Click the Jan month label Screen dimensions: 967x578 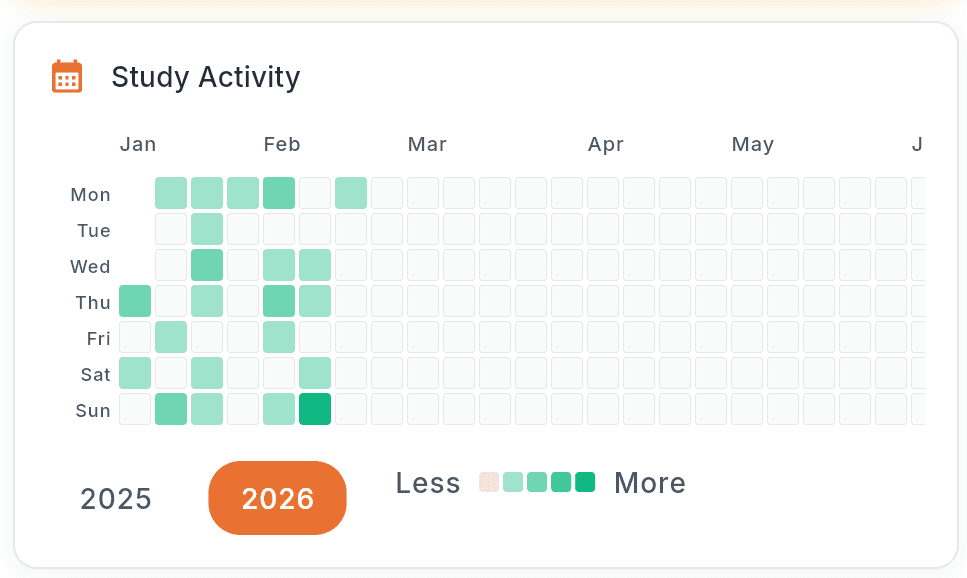click(138, 144)
